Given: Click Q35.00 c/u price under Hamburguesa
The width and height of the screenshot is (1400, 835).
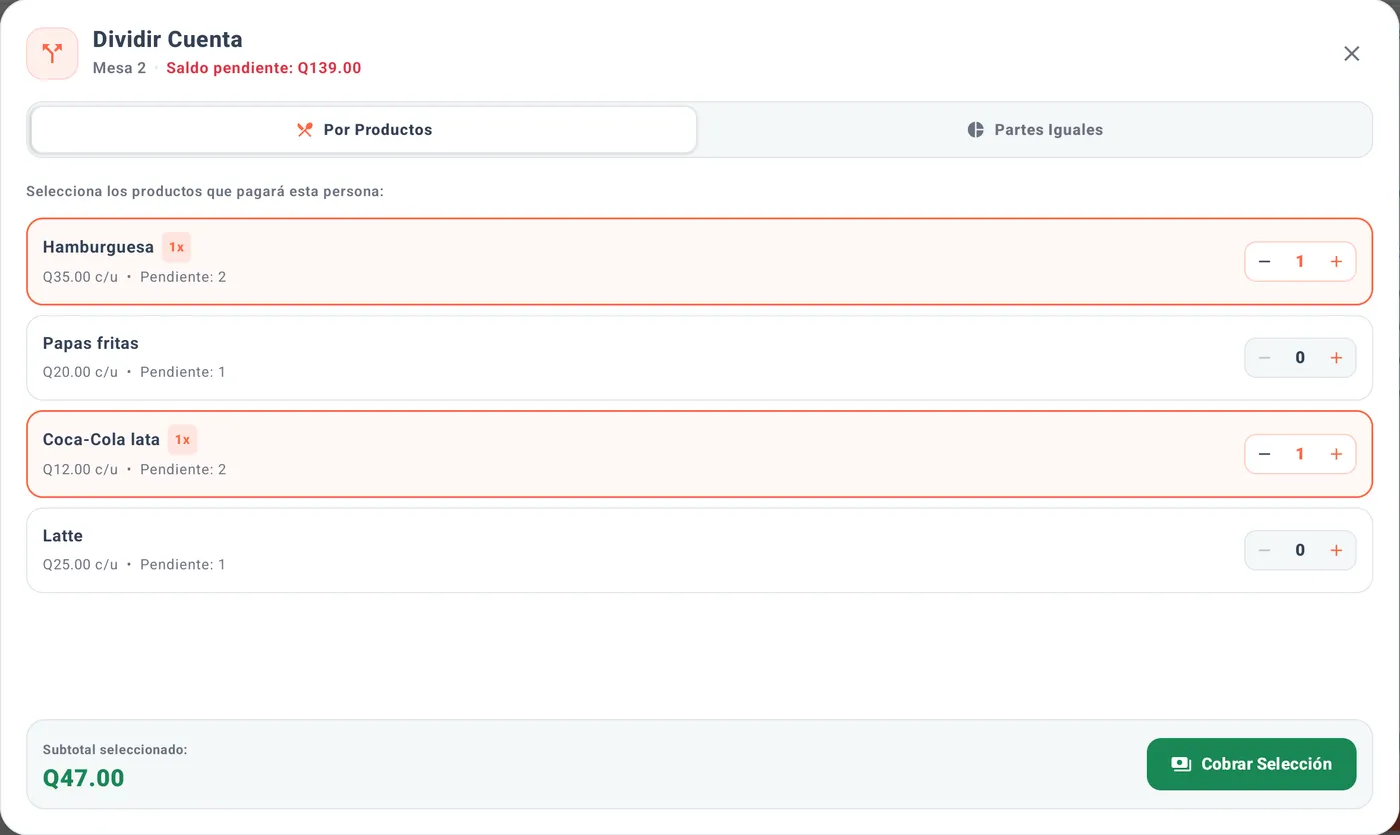Looking at the screenshot, I should point(80,277).
